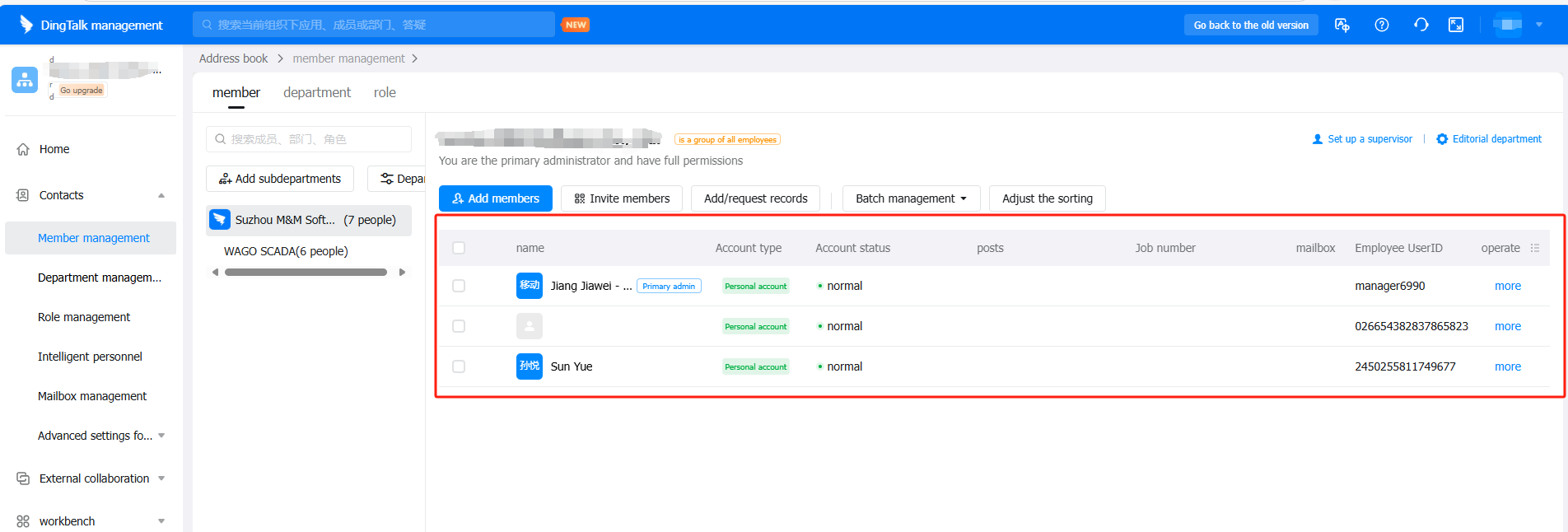This screenshot has height=532, width=1568.
Task: Click the Add members button
Action: pyautogui.click(x=495, y=198)
